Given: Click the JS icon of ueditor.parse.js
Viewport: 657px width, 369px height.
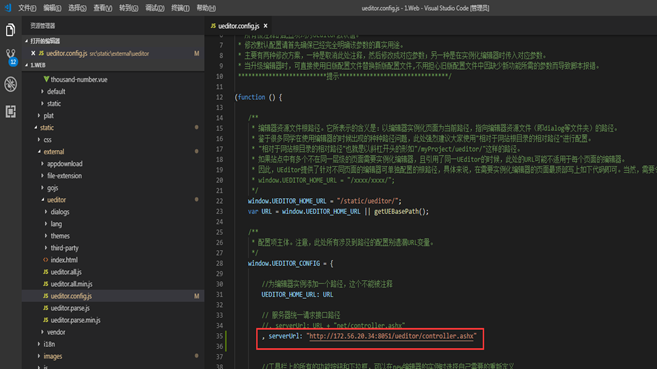Looking at the screenshot, I should [45, 308].
